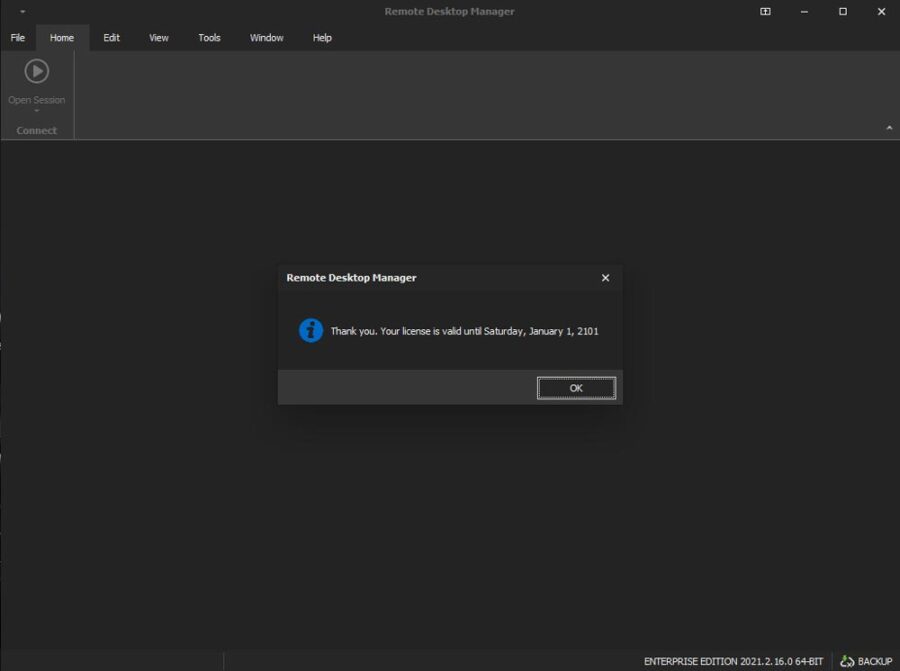Screen dimensions: 900x671
Task: Click the Enterprise Edition version text
Action: click(733, 661)
